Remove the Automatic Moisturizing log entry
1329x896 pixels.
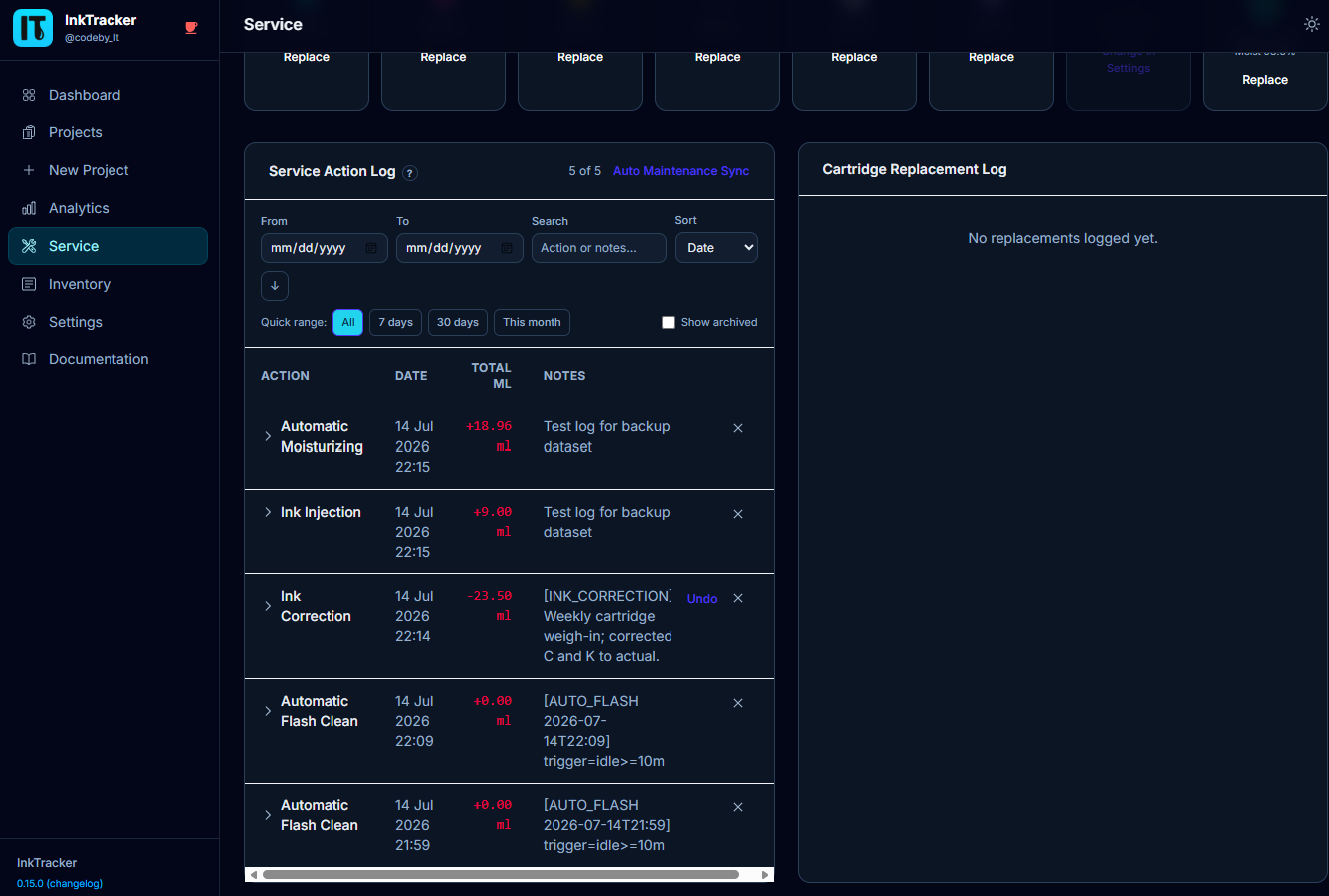tap(738, 428)
